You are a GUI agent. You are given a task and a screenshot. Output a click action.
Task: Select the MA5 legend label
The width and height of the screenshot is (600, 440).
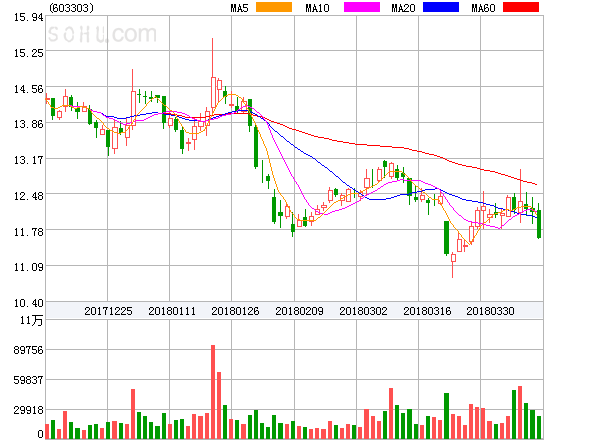click(239, 8)
